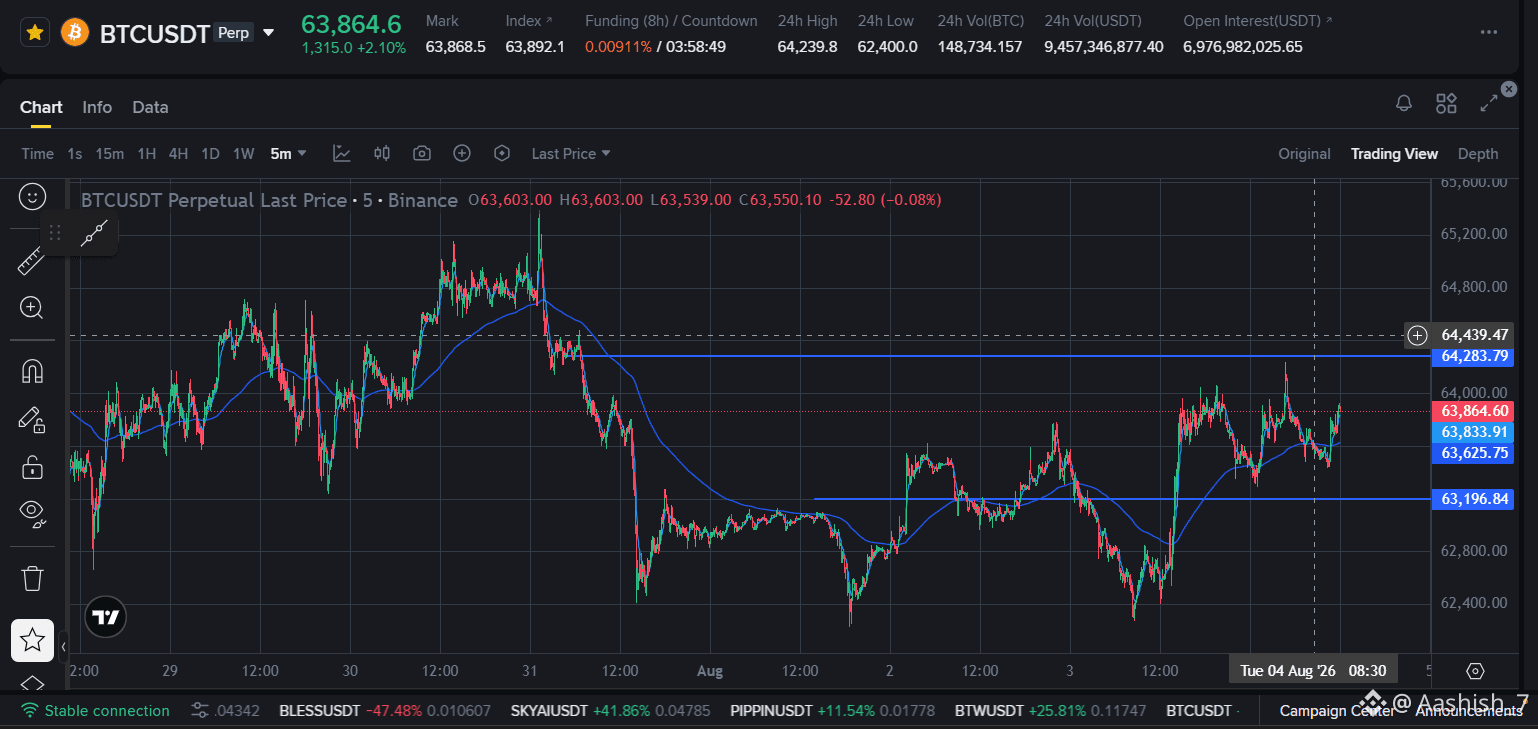1538x729 pixels.
Task: Click the Stable connection status indicator
Action: [96, 711]
